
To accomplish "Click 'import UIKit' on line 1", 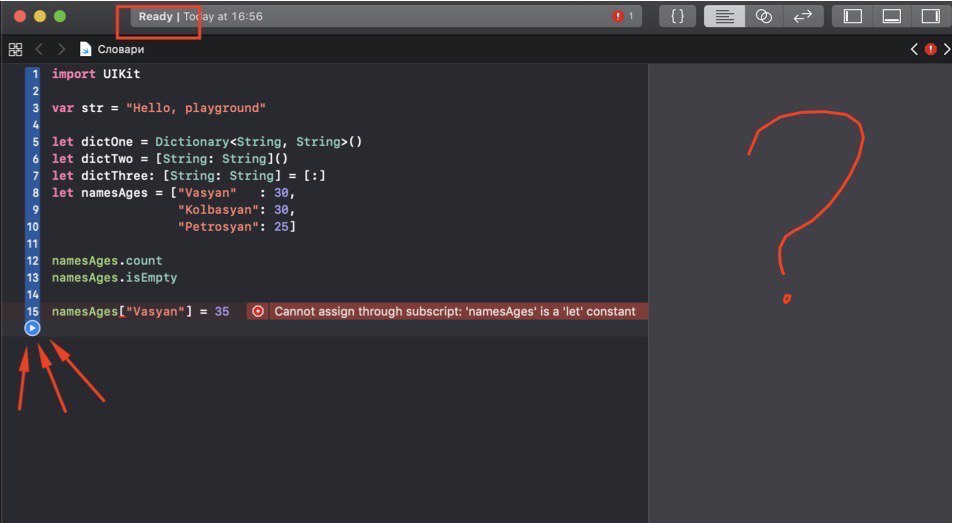I will (x=96, y=73).
